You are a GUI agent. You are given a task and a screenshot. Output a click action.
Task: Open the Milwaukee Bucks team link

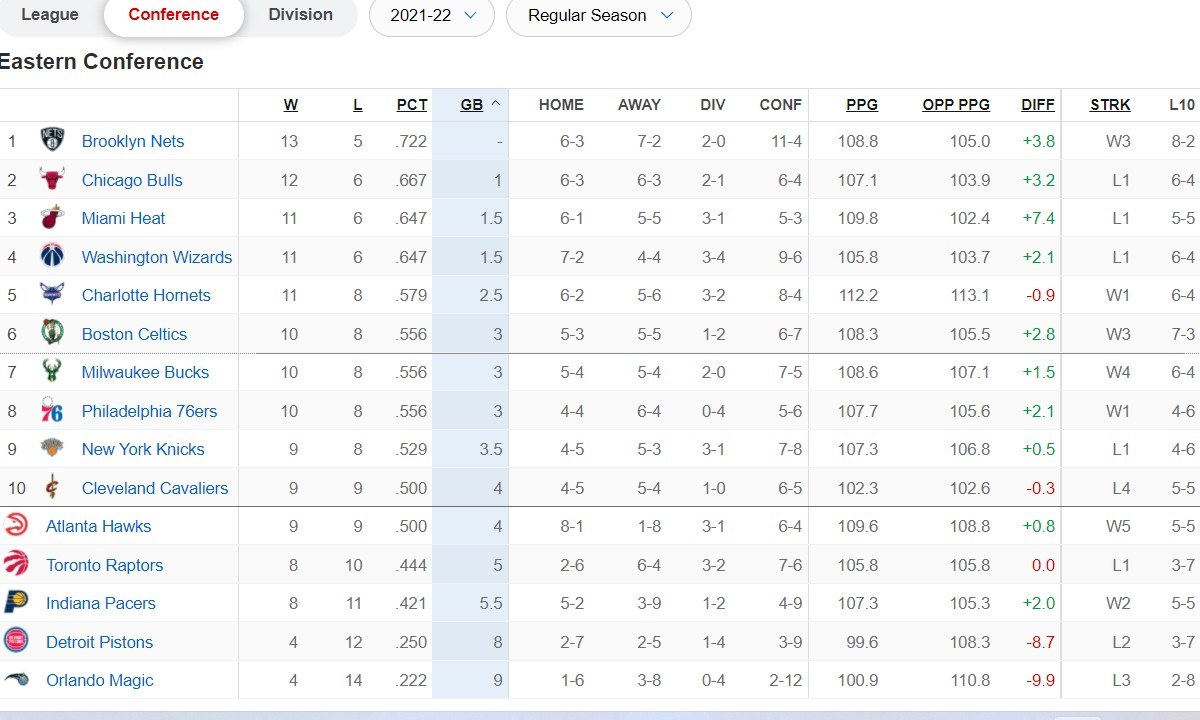click(x=145, y=372)
